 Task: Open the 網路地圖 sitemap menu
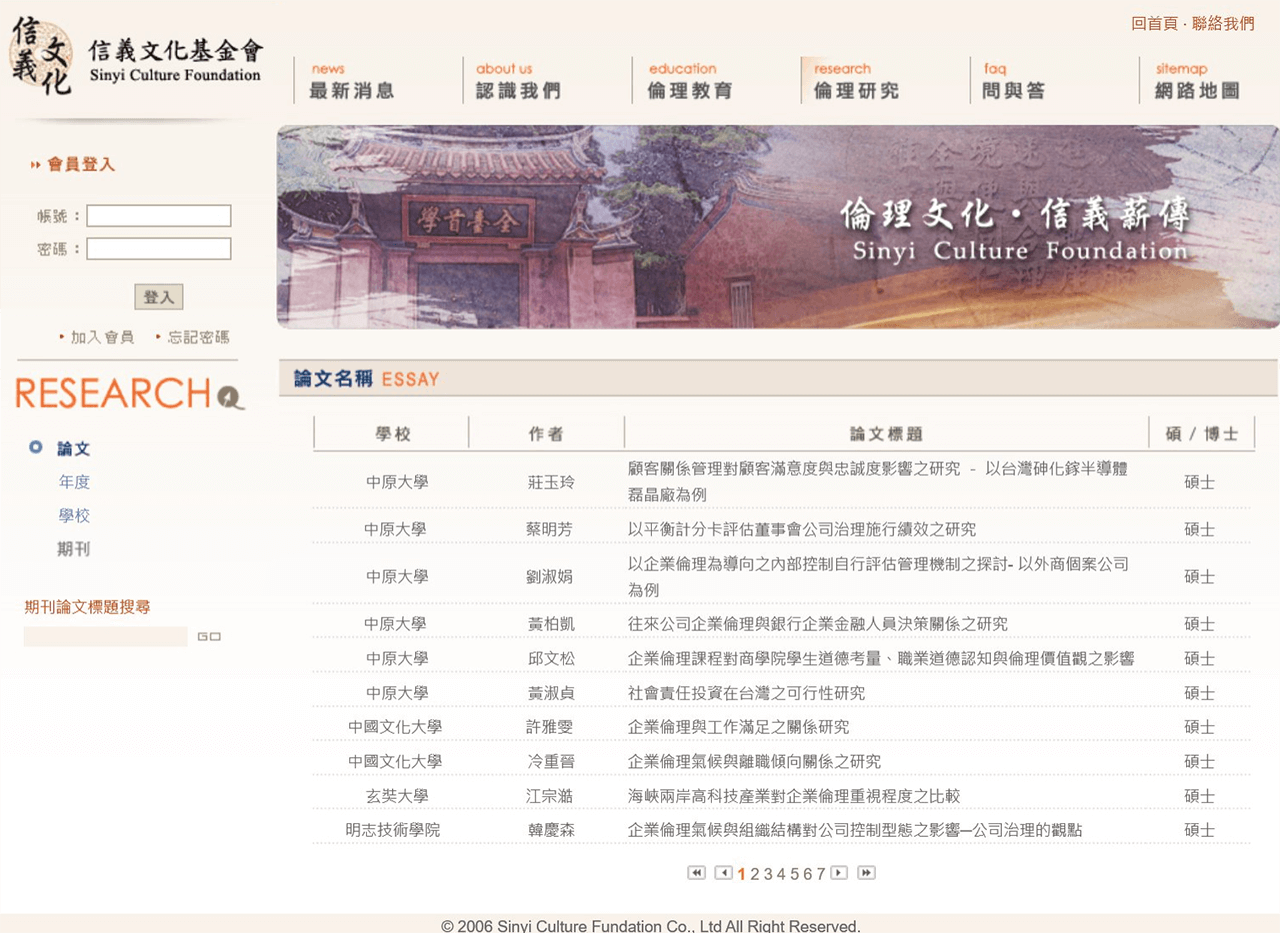click(1196, 82)
